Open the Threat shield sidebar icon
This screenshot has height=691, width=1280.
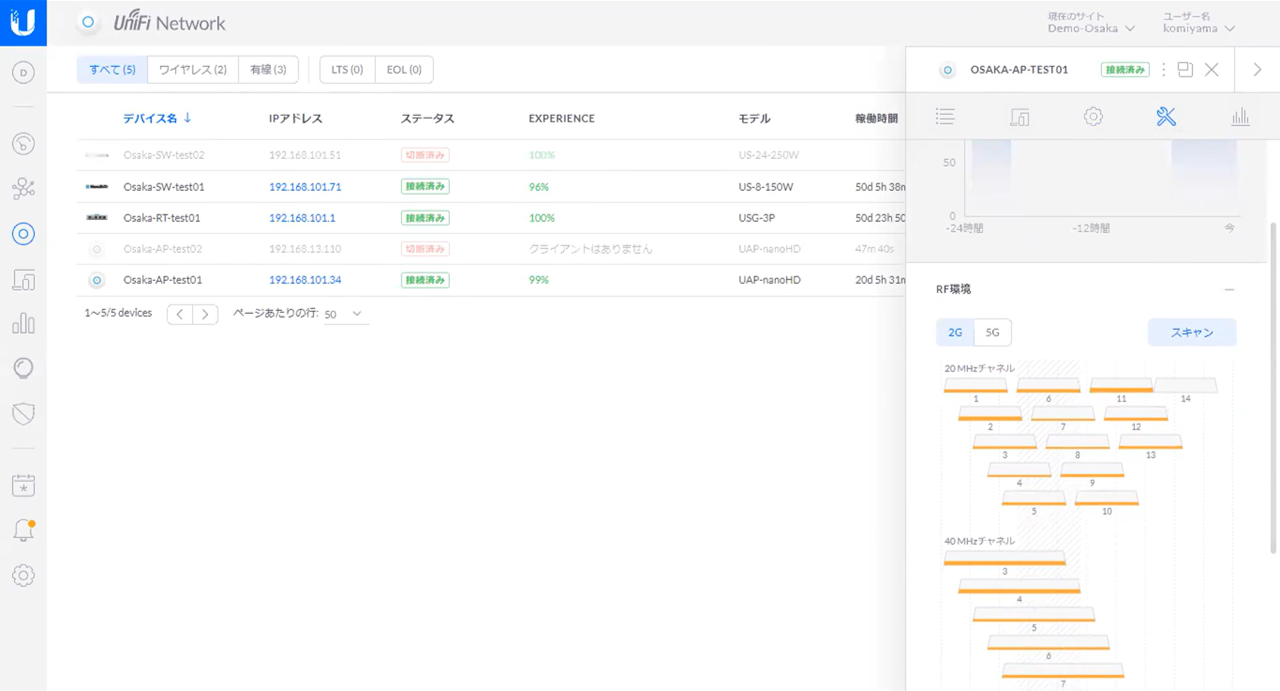click(23, 413)
